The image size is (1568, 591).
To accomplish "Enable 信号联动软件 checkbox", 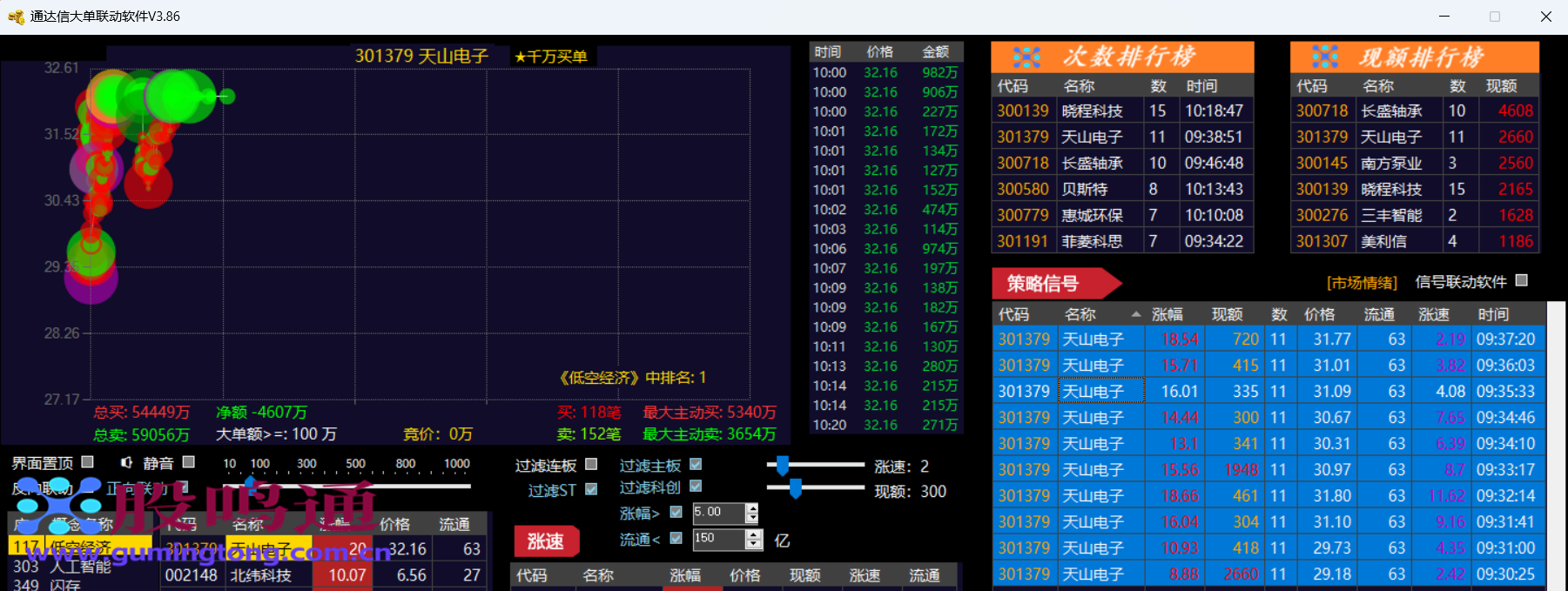I will (x=1522, y=280).
